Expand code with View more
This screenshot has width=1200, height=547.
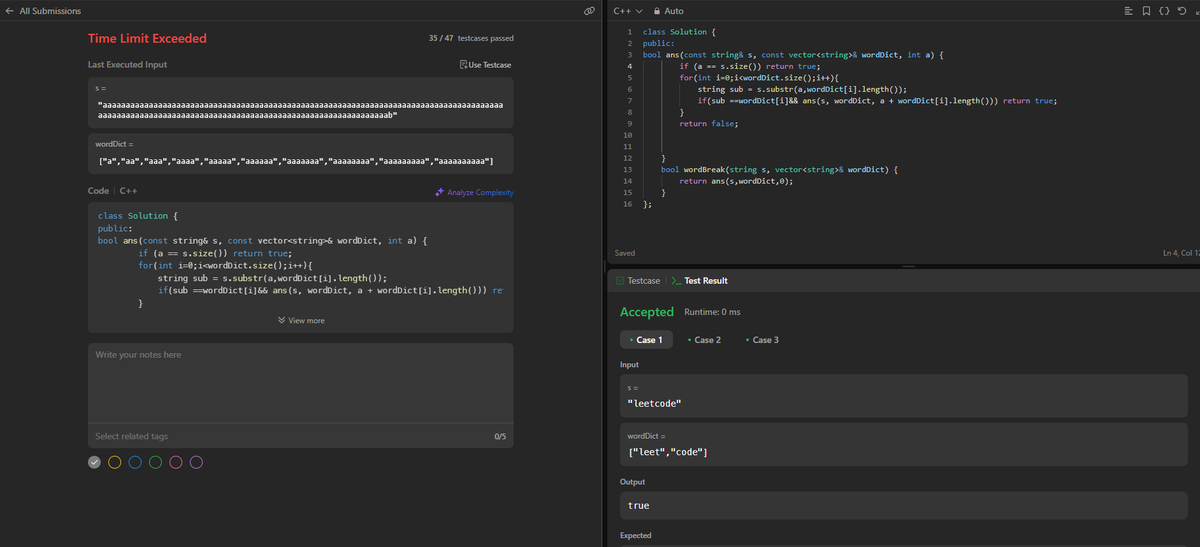(300, 320)
